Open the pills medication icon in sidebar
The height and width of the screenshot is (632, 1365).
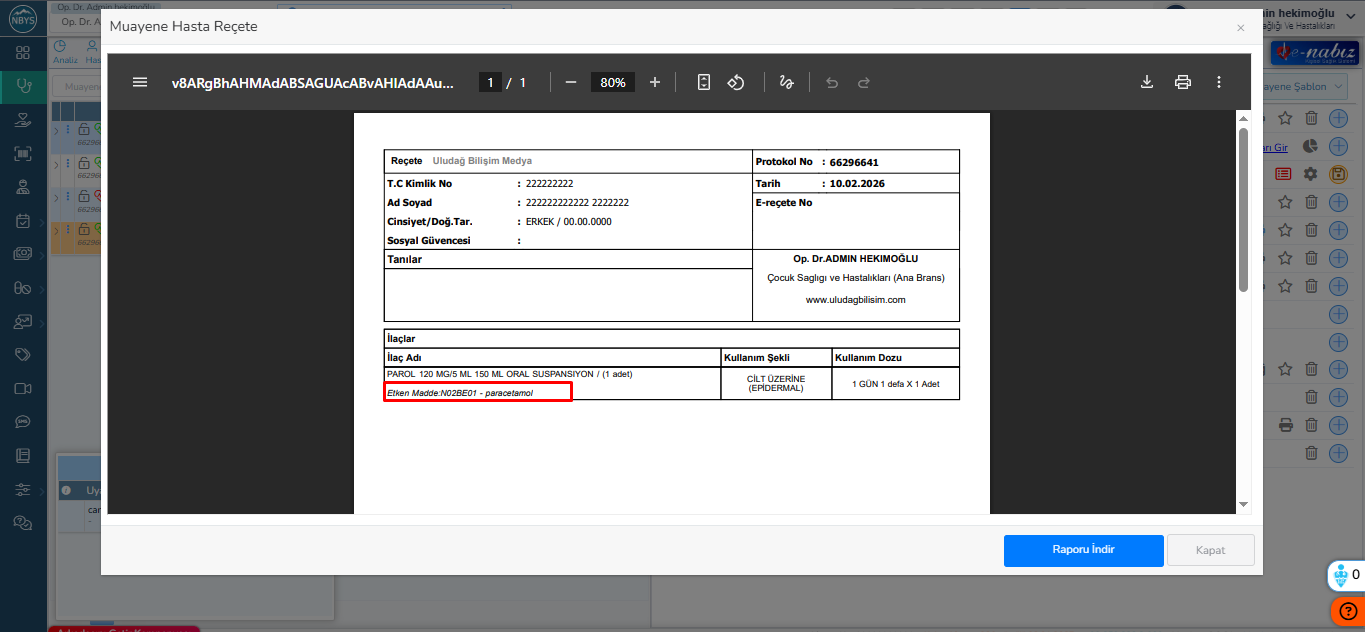click(x=23, y=288)
